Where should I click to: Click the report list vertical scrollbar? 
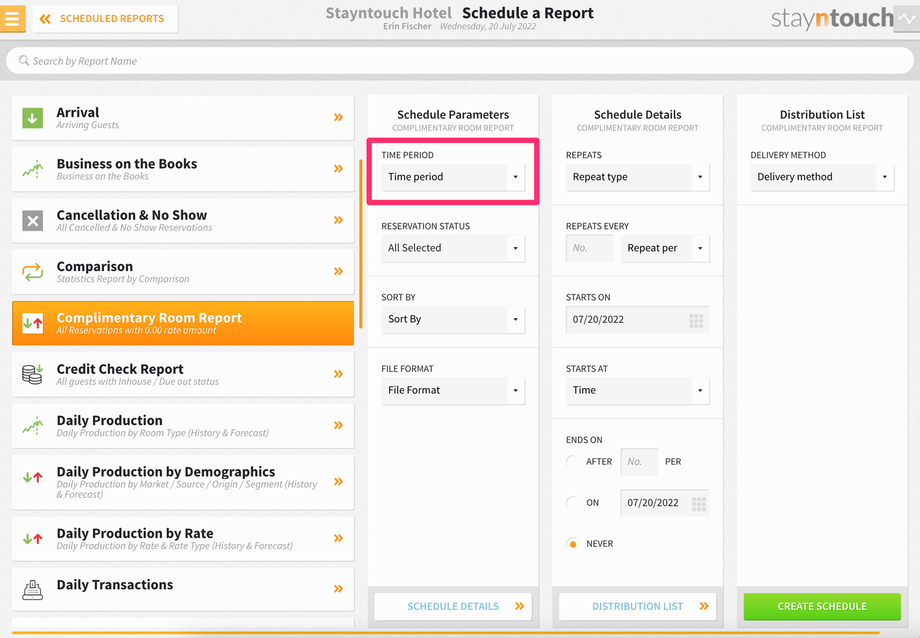[x=361, y=243]
